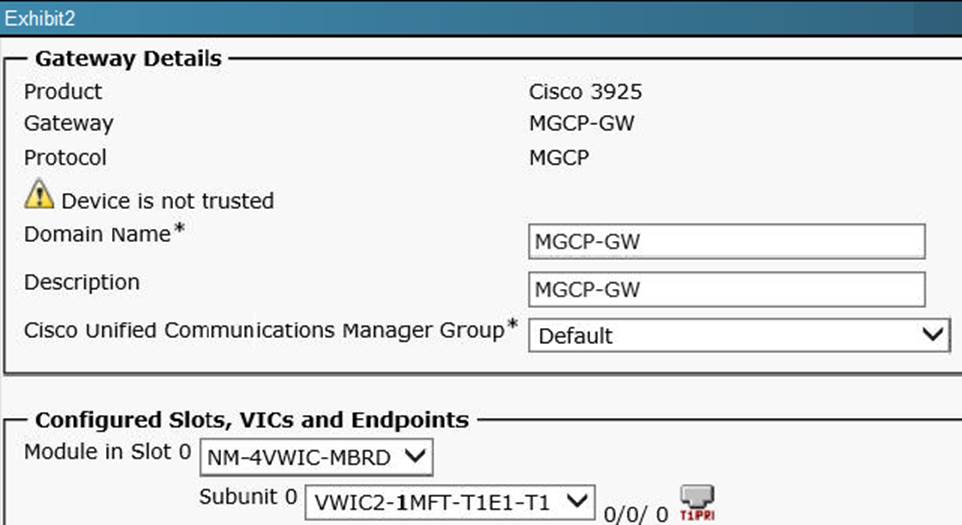Click the Cisco Unified Communications Manager Group label
This screenshot has height=525, width=962.
[x=263, y=330]
